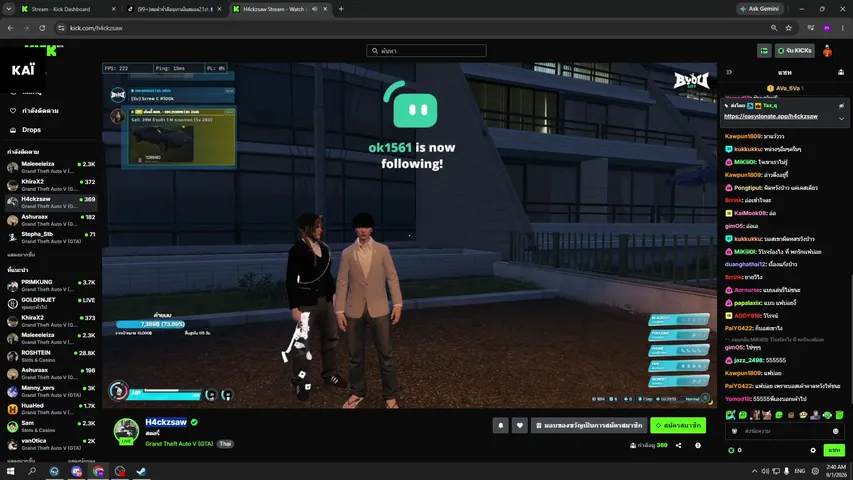Open ROSHTEIN Slots & Casino channel

(51, 356)
